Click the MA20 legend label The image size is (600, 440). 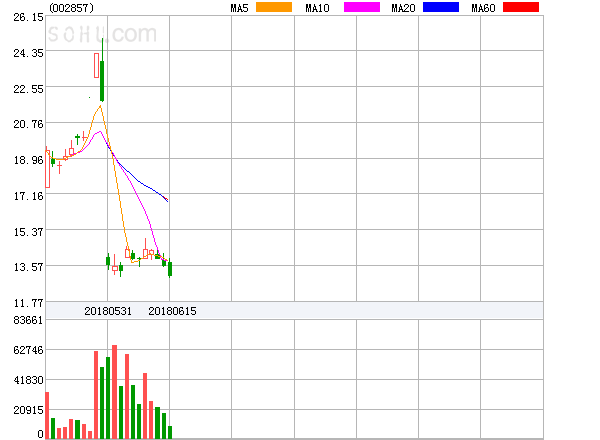pyautogui.click(x=403, y=8)
